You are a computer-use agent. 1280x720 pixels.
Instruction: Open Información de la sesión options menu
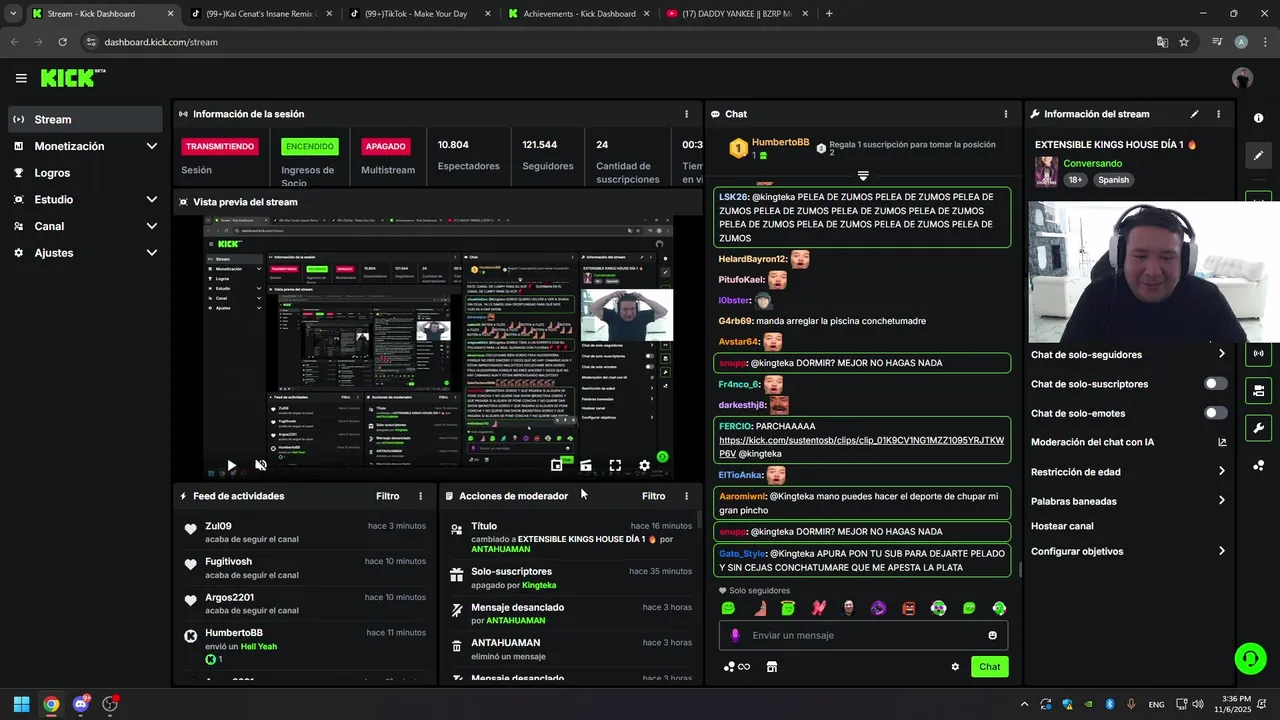pos(686,114)
